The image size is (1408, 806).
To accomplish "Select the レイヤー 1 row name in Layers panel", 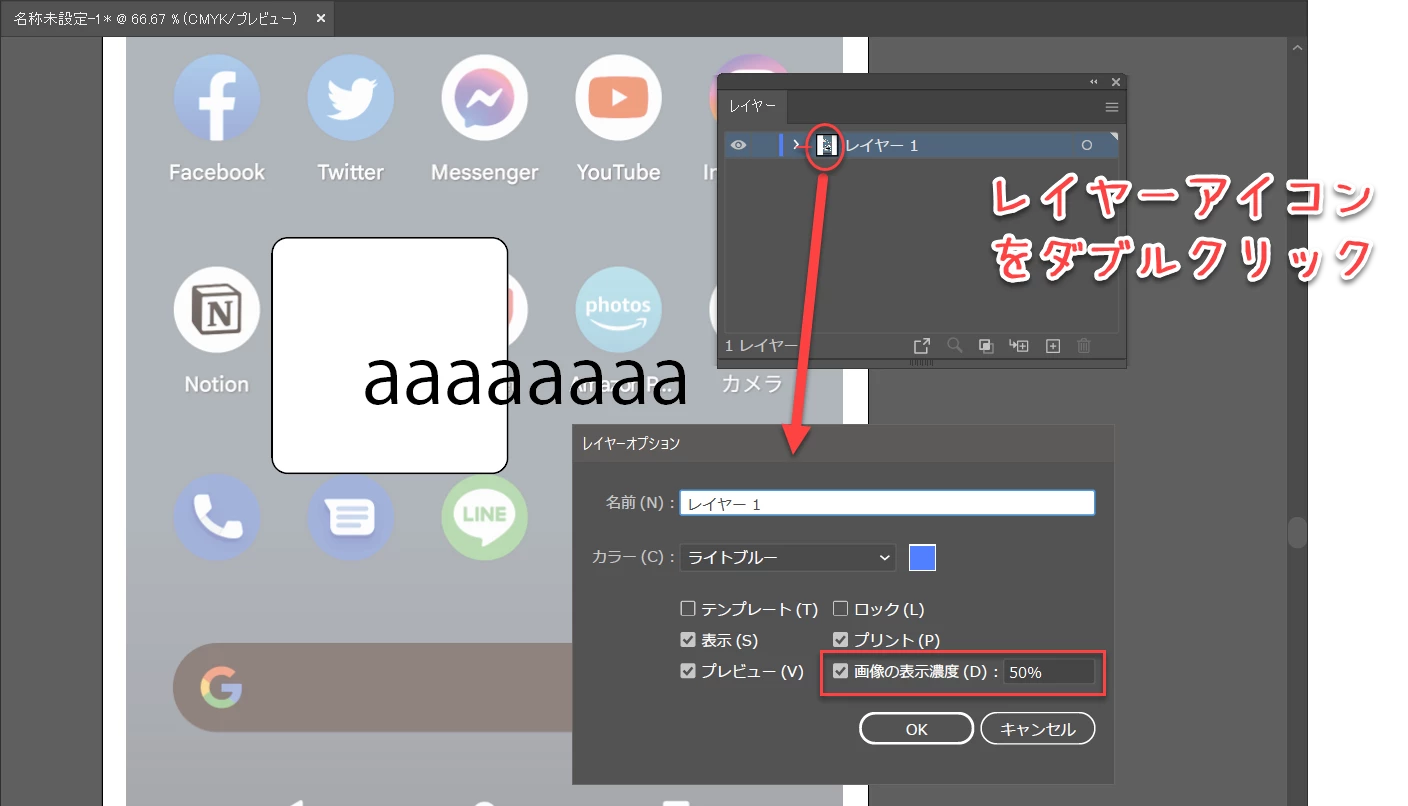I will pos(882,146).
